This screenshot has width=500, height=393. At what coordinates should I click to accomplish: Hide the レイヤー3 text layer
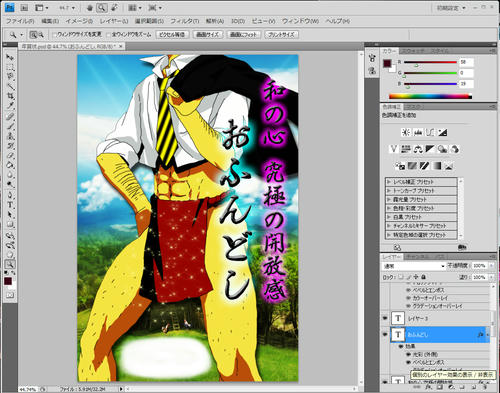[385, 318]
